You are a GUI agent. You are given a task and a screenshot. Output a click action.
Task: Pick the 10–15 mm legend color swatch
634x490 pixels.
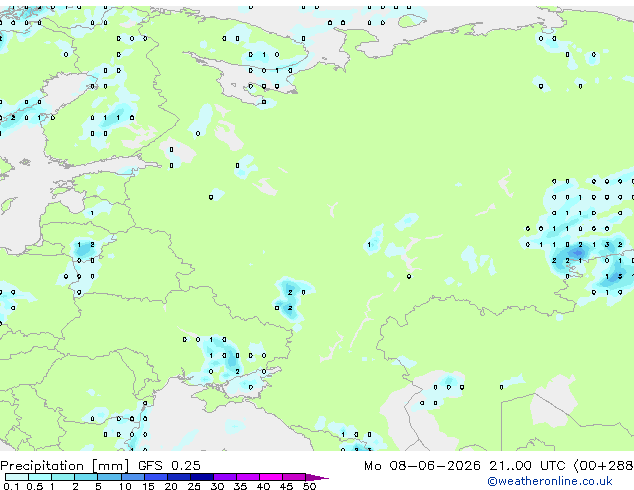(132, 477)
